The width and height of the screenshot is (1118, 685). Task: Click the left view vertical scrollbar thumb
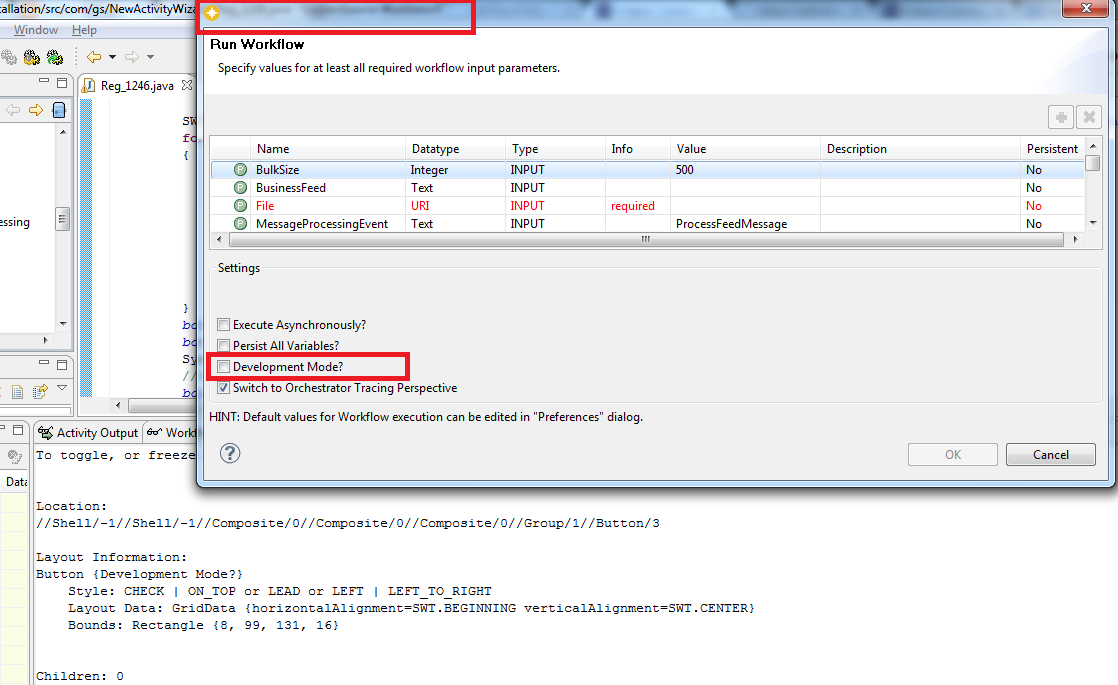tap(63, 219)
